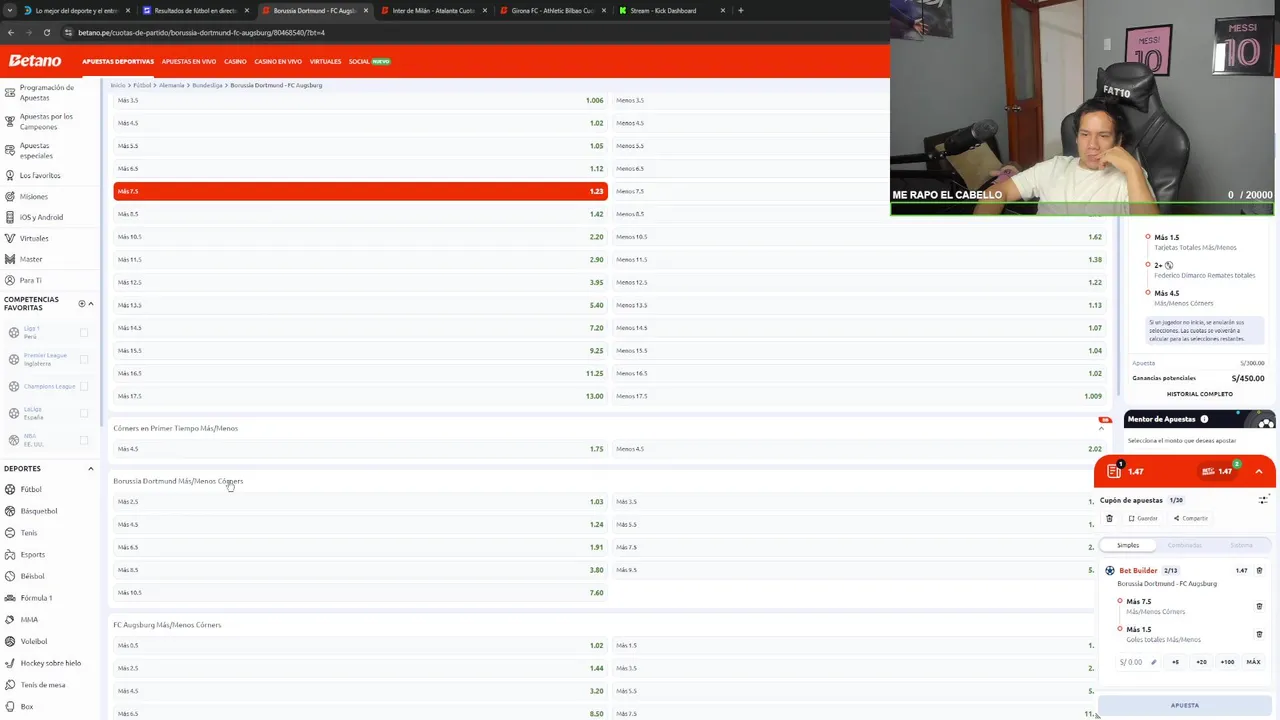The height and width of the screenshot is (720, 1280).
Task: Open the Tenis de mesa paddle icon
Action: [10, 685]
